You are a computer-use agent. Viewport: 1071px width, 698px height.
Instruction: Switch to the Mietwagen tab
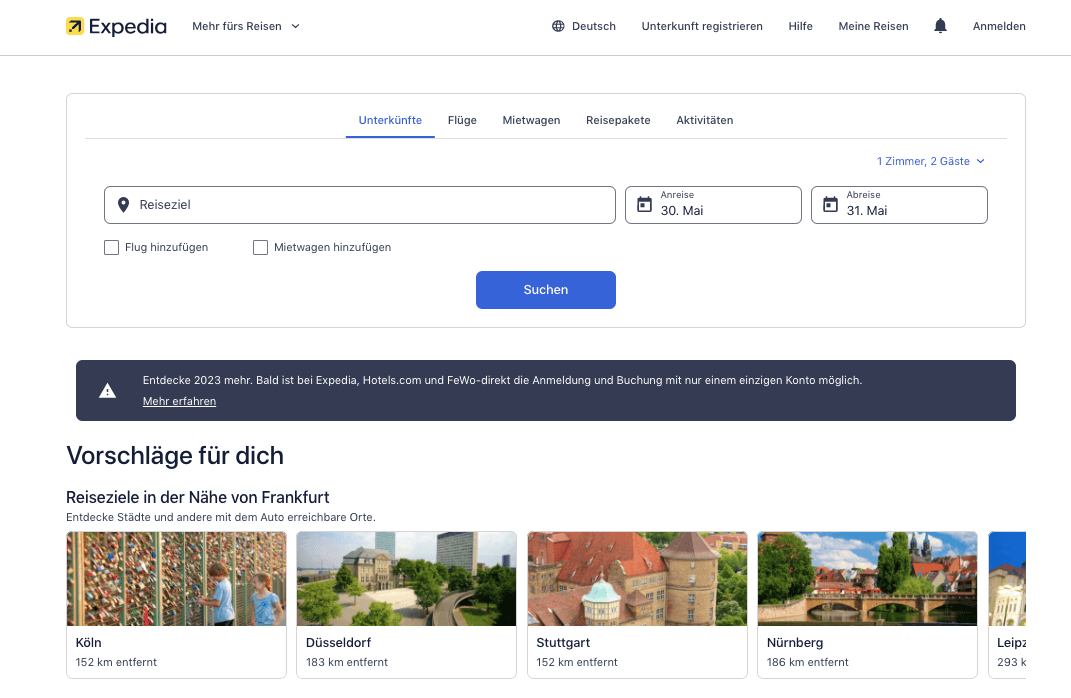click(531, 120)
